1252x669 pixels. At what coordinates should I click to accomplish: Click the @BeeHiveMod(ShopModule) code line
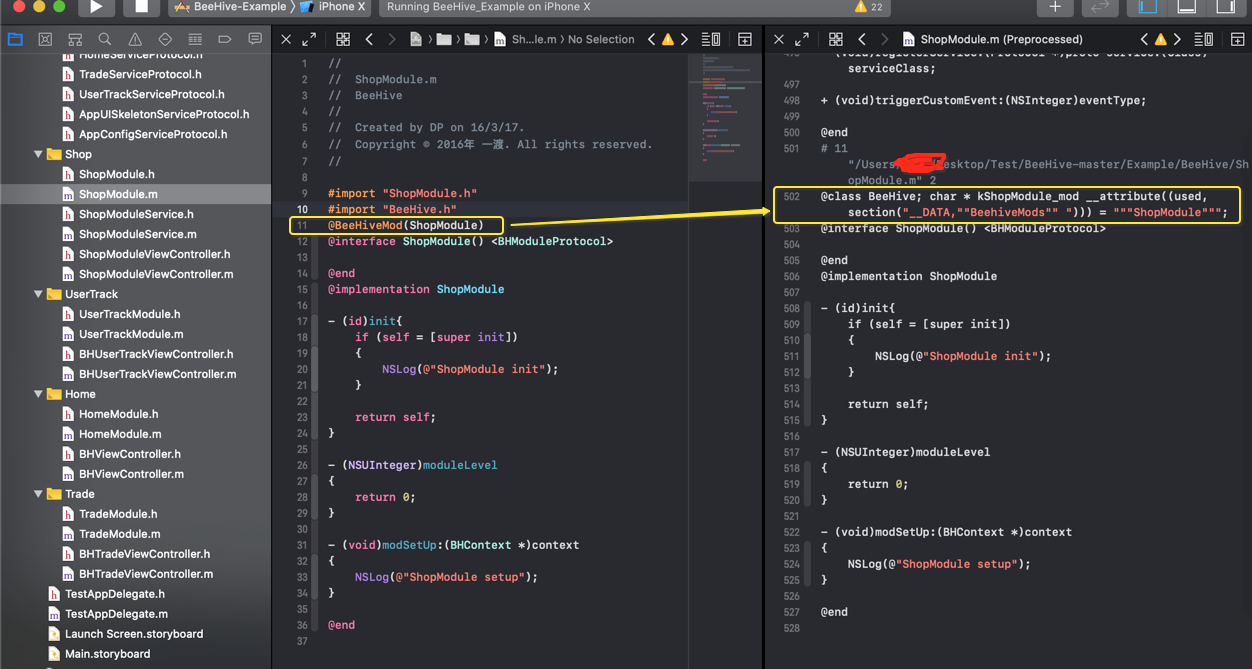[406, 225]
